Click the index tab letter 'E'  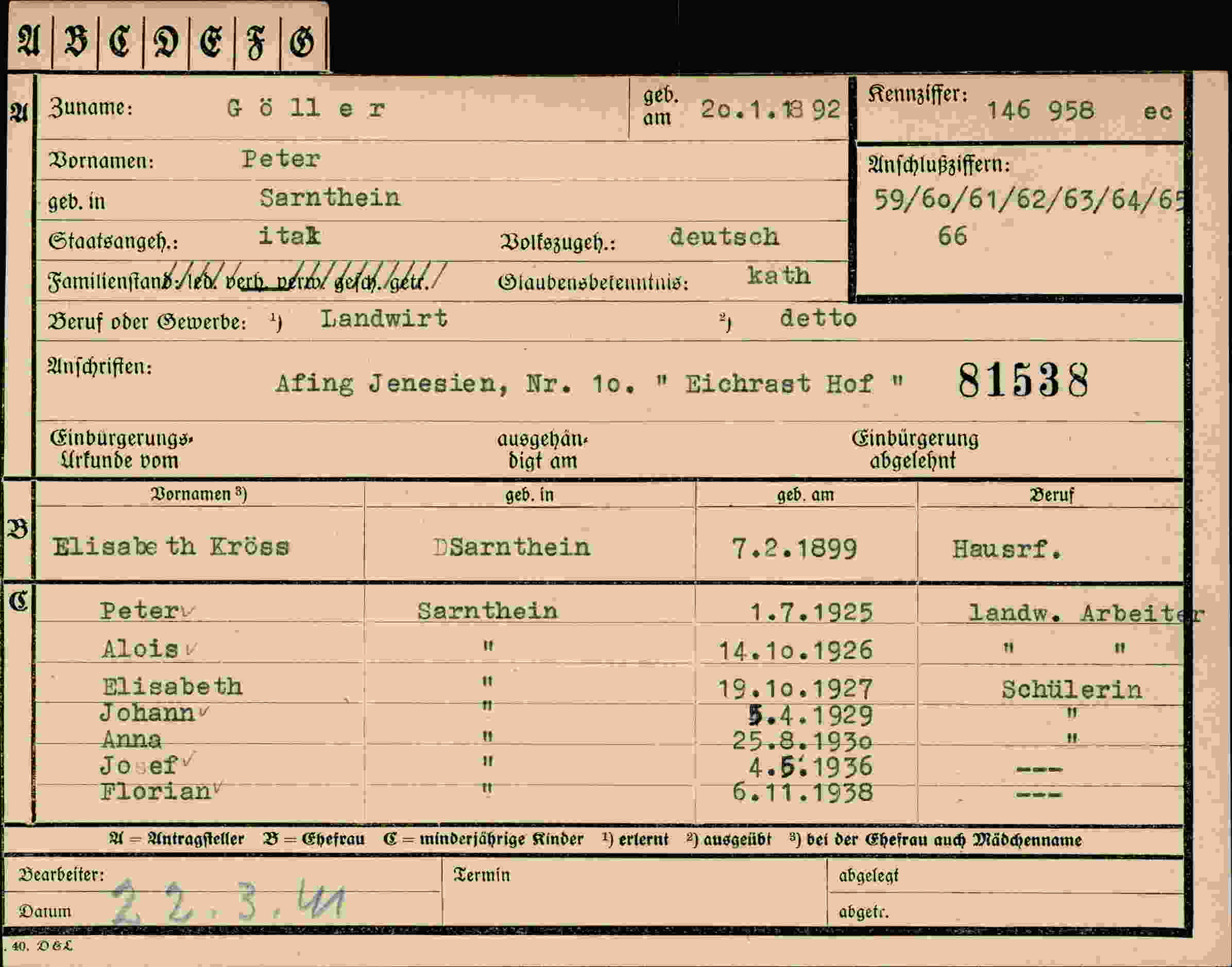(211, 42)
